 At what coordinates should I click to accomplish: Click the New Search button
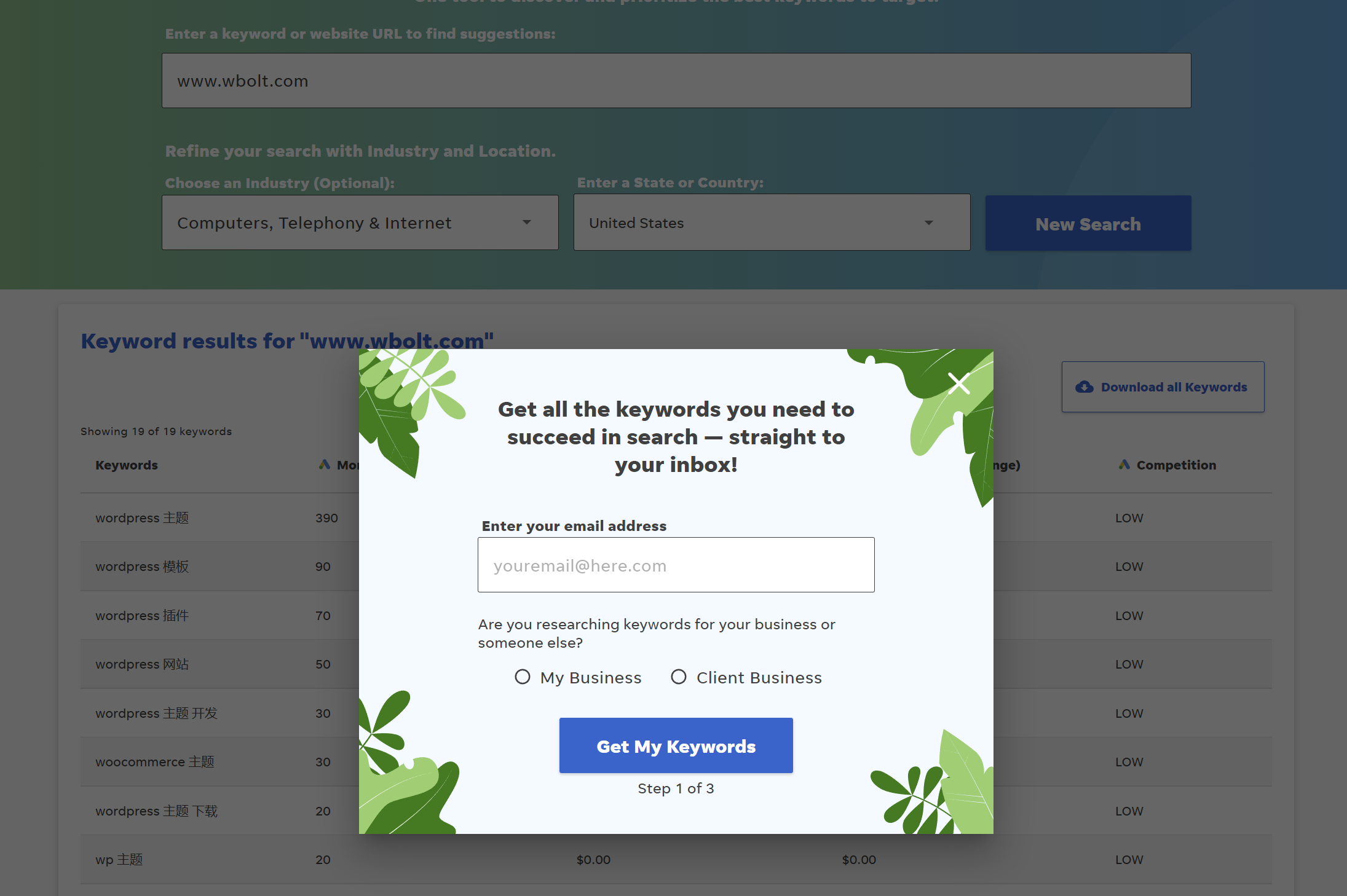[x=1088, y=223]
